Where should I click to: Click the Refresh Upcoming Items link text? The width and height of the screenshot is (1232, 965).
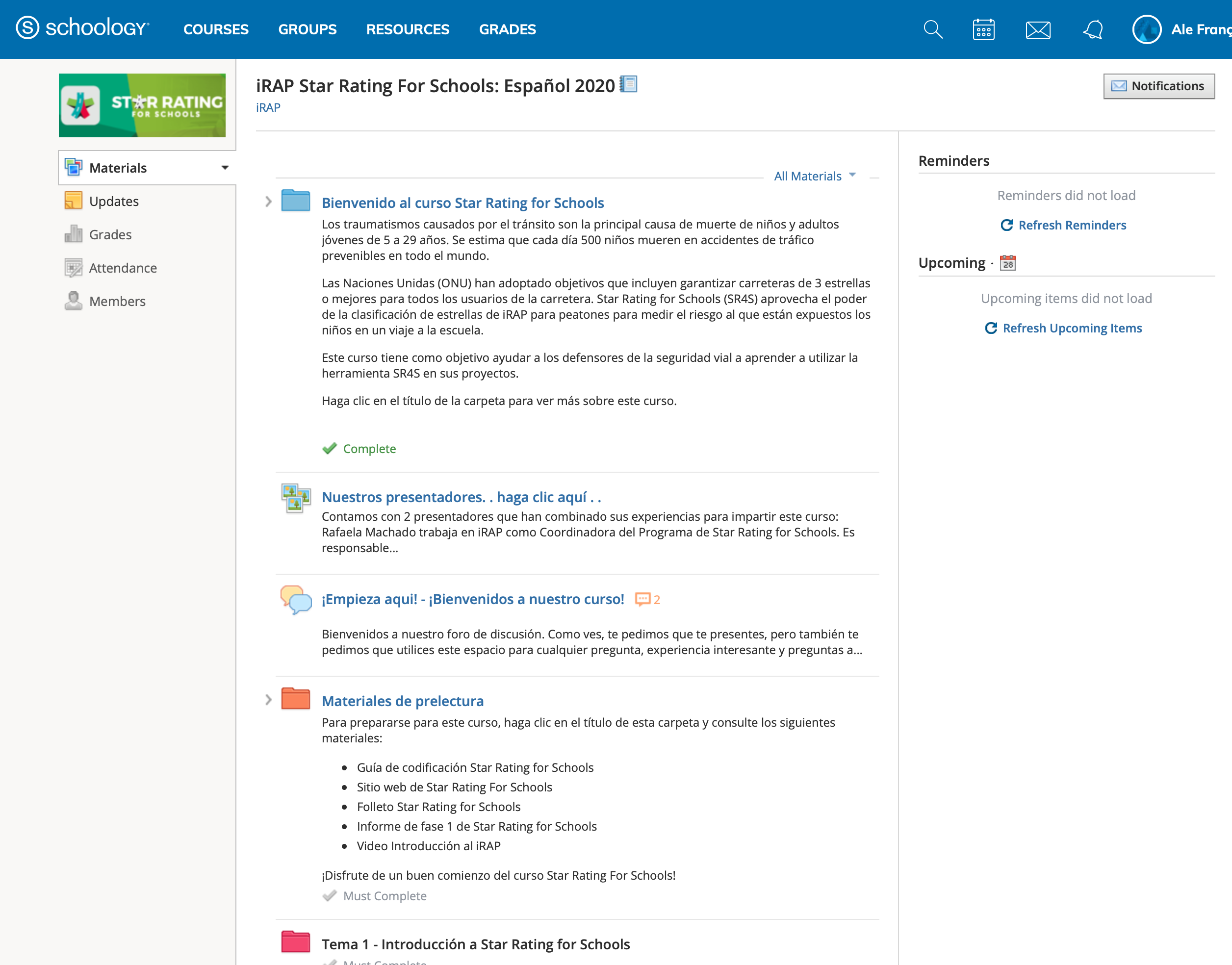pyautogui.click(x=1073, y=328)
